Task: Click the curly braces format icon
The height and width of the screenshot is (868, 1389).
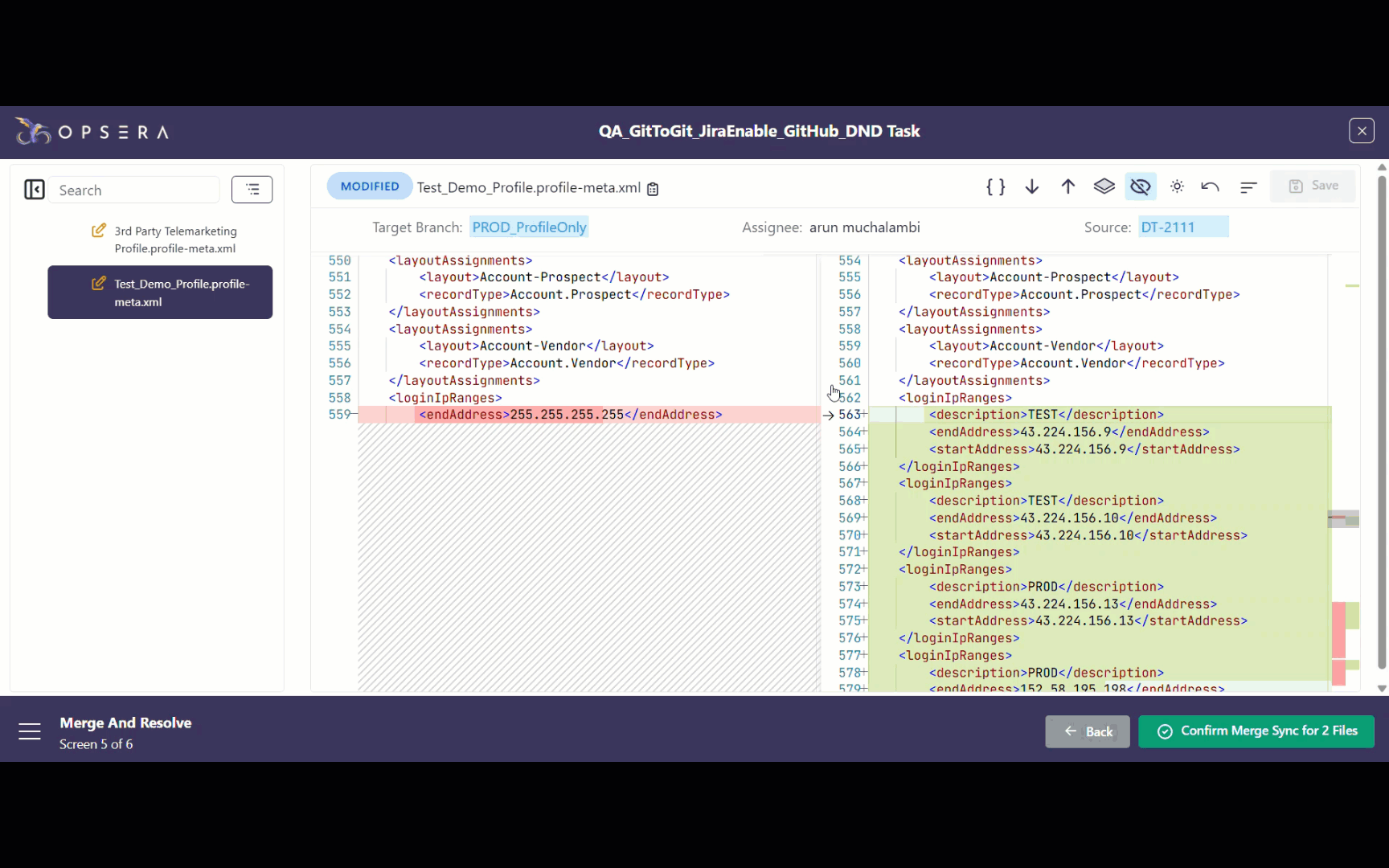Action: pyautogui.click(x=995, y=187)
